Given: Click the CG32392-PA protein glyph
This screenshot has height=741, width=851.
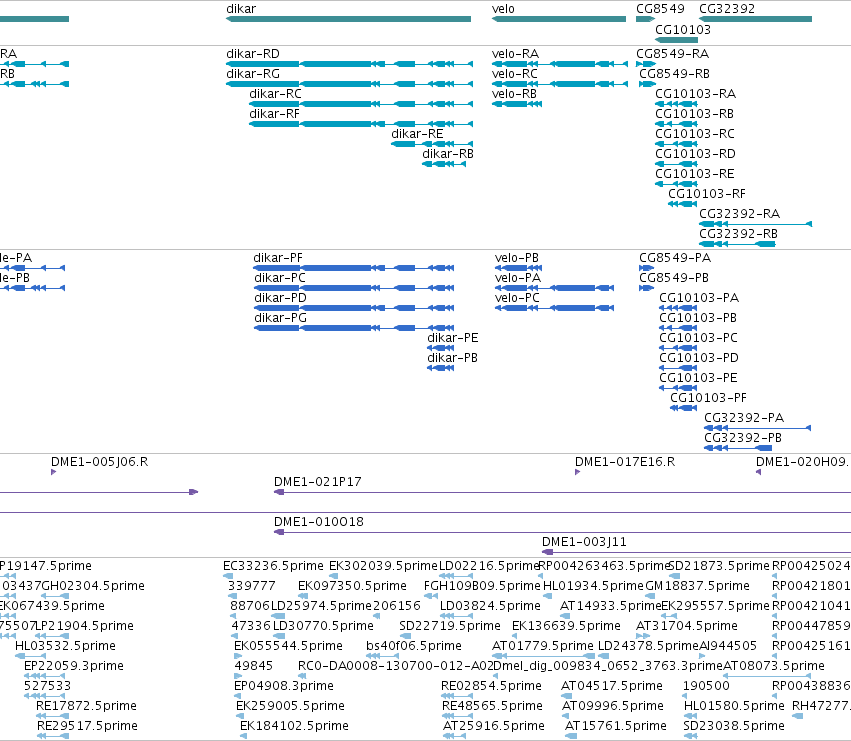Looking at the screenshot, I should [758, 428].
